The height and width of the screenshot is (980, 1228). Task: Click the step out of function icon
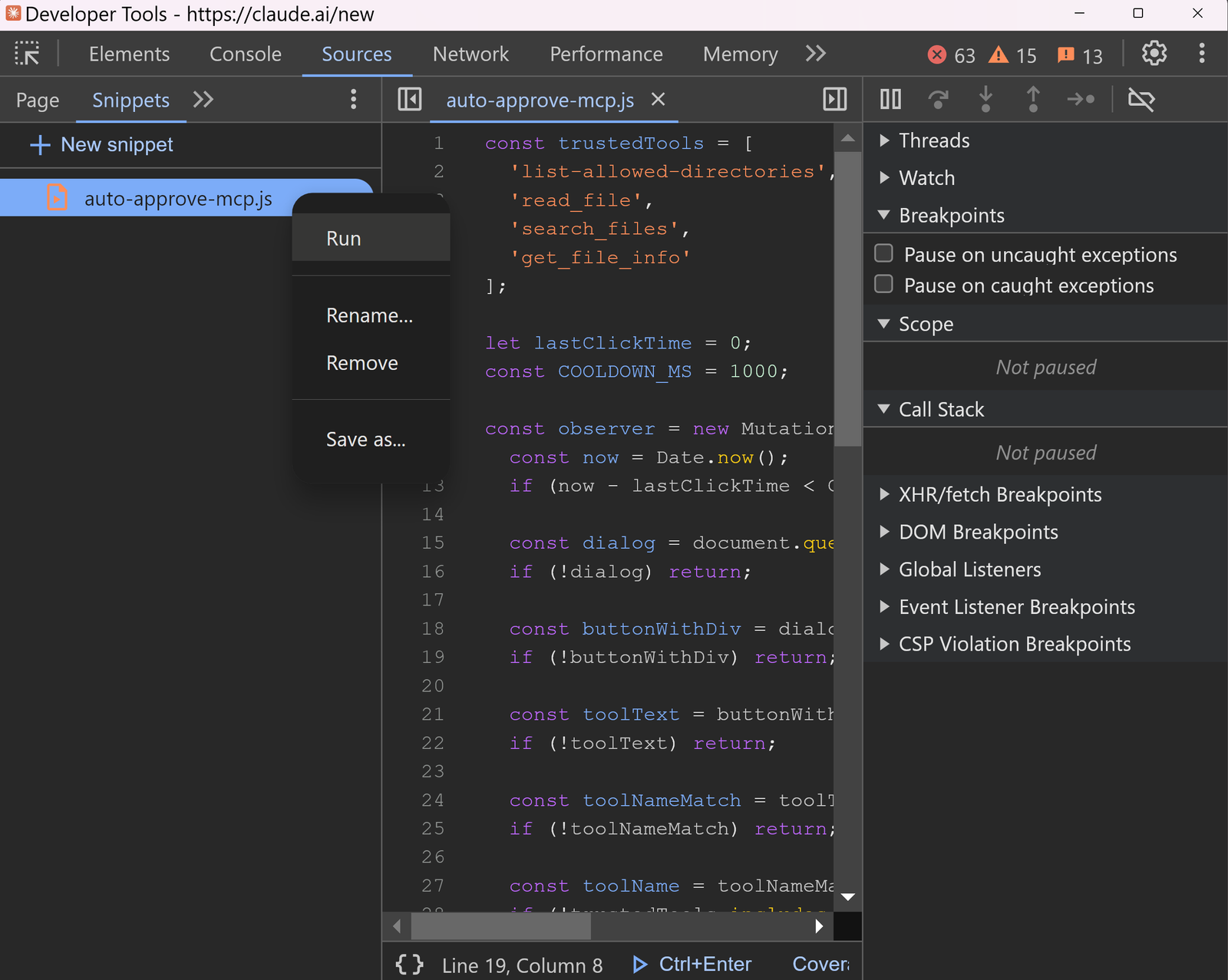1033,99
